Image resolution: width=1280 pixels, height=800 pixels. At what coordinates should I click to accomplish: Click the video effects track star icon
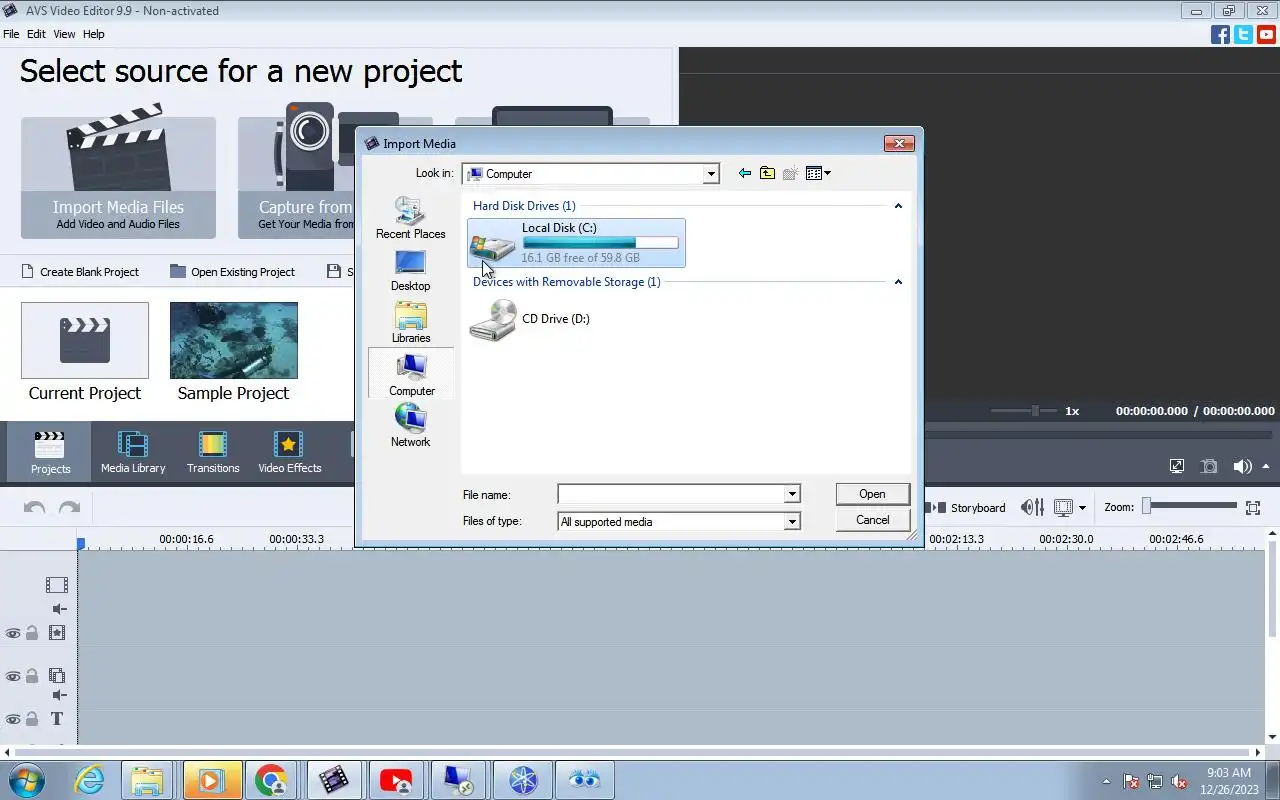click(57, 633)
